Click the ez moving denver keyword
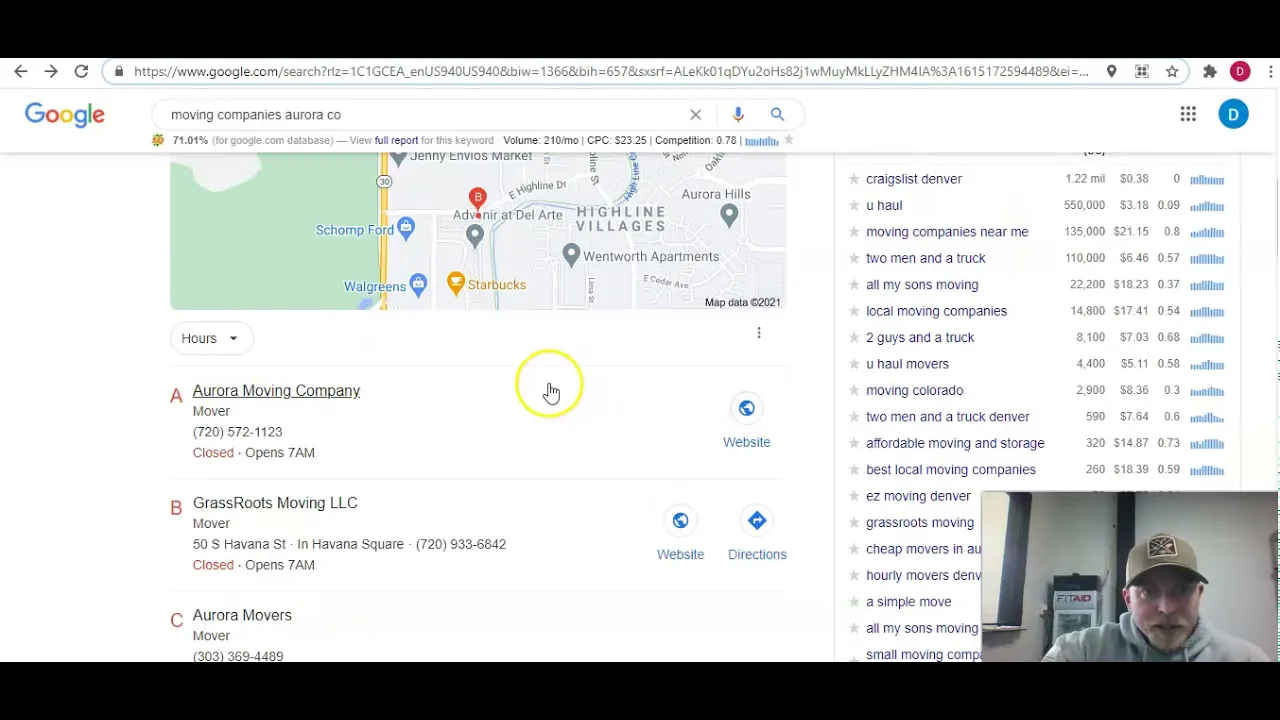The width and height of the screenshot is (1280, 720). (x=918, y=496)
